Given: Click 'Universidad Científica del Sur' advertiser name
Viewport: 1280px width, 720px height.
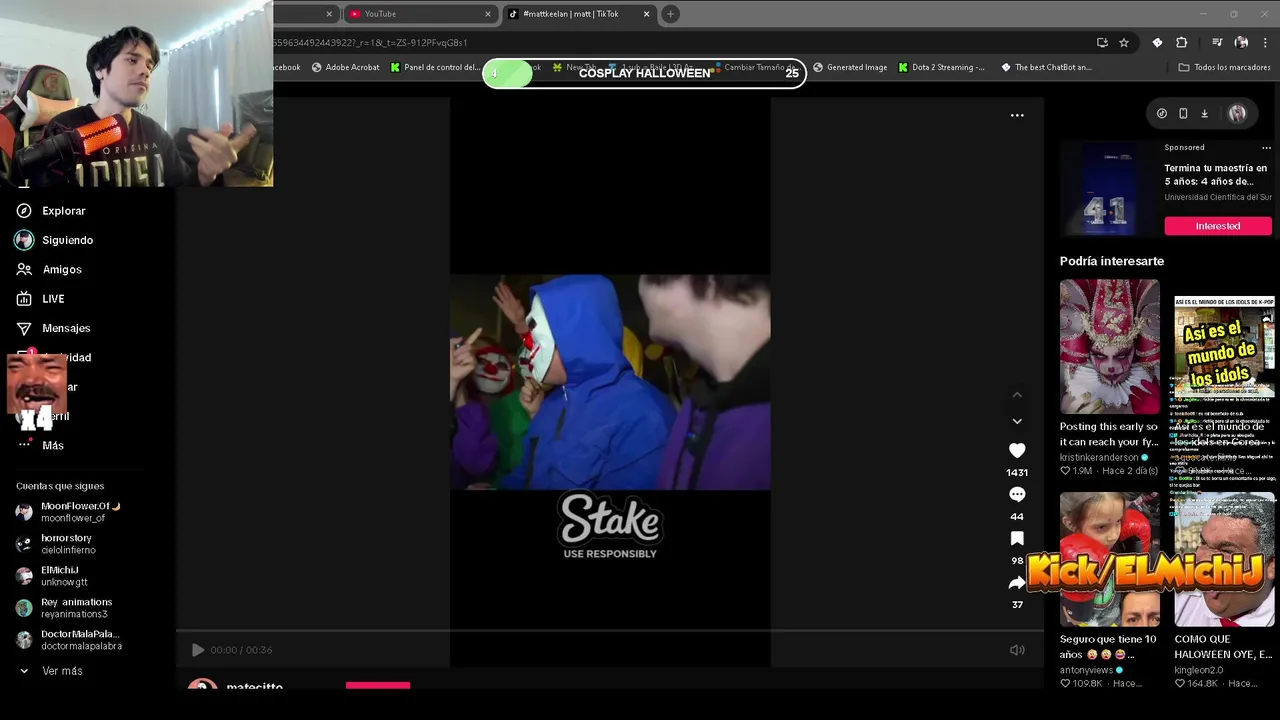Looking at the screenshot, I should tap(1218, 198).
